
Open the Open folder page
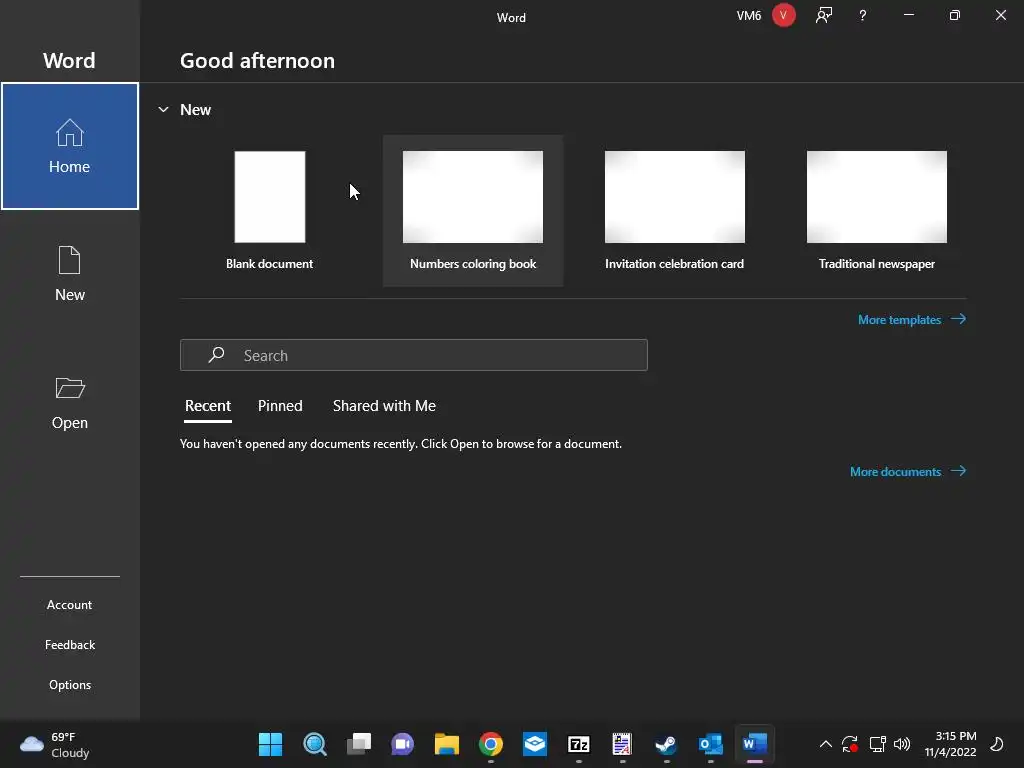[69, 403]
